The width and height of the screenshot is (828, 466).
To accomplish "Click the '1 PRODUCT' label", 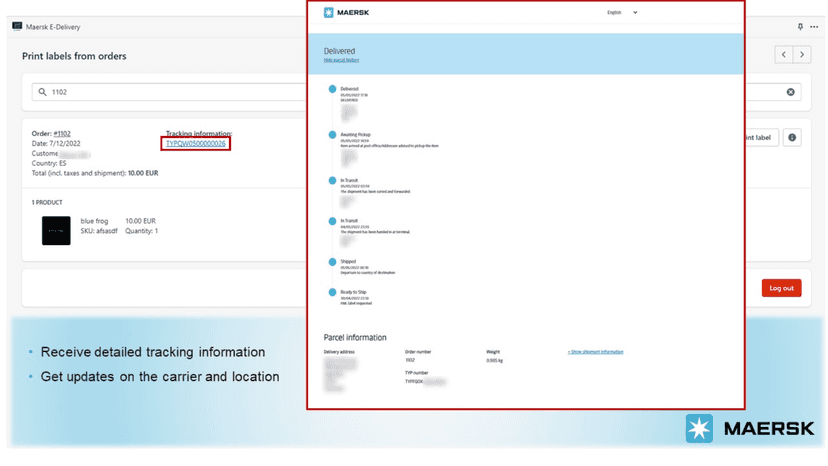I will (x=47, y=202).
